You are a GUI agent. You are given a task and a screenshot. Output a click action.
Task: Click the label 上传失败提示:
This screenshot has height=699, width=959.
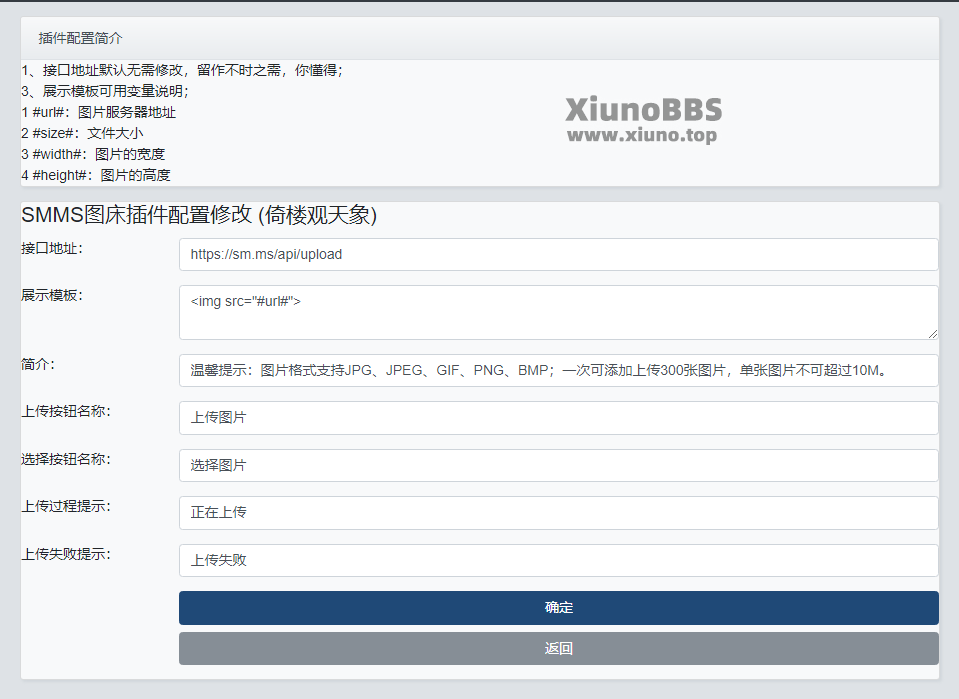tap(66, 554)
